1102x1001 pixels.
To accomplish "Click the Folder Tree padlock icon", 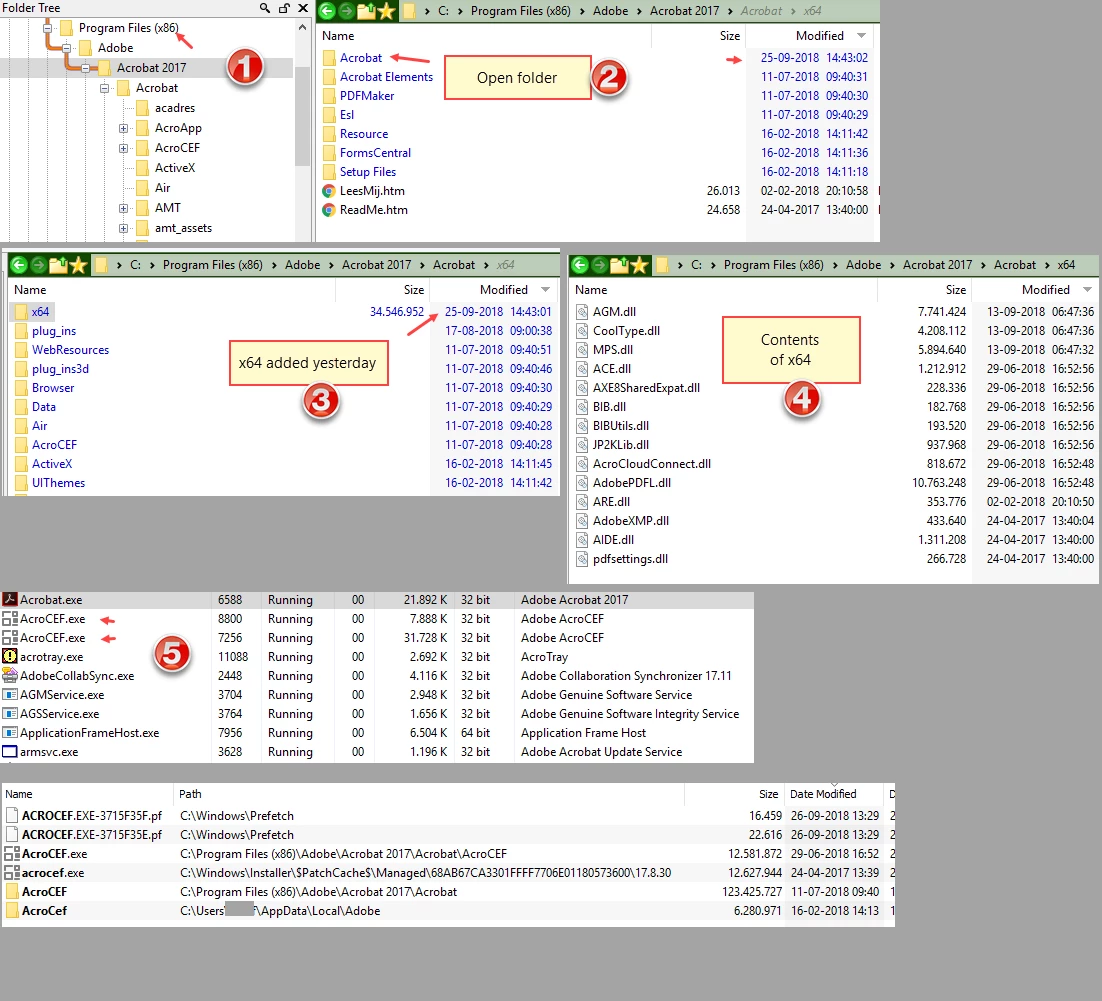I will pos(284,8).
